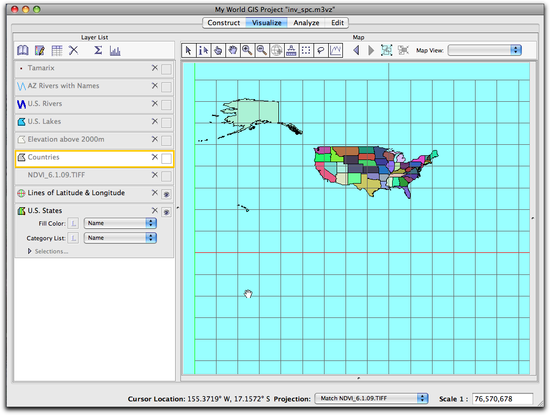The width and height of the screenshot is (550, 415).
Task: Open the Projection dropdown menu
Action: (371, 399)
